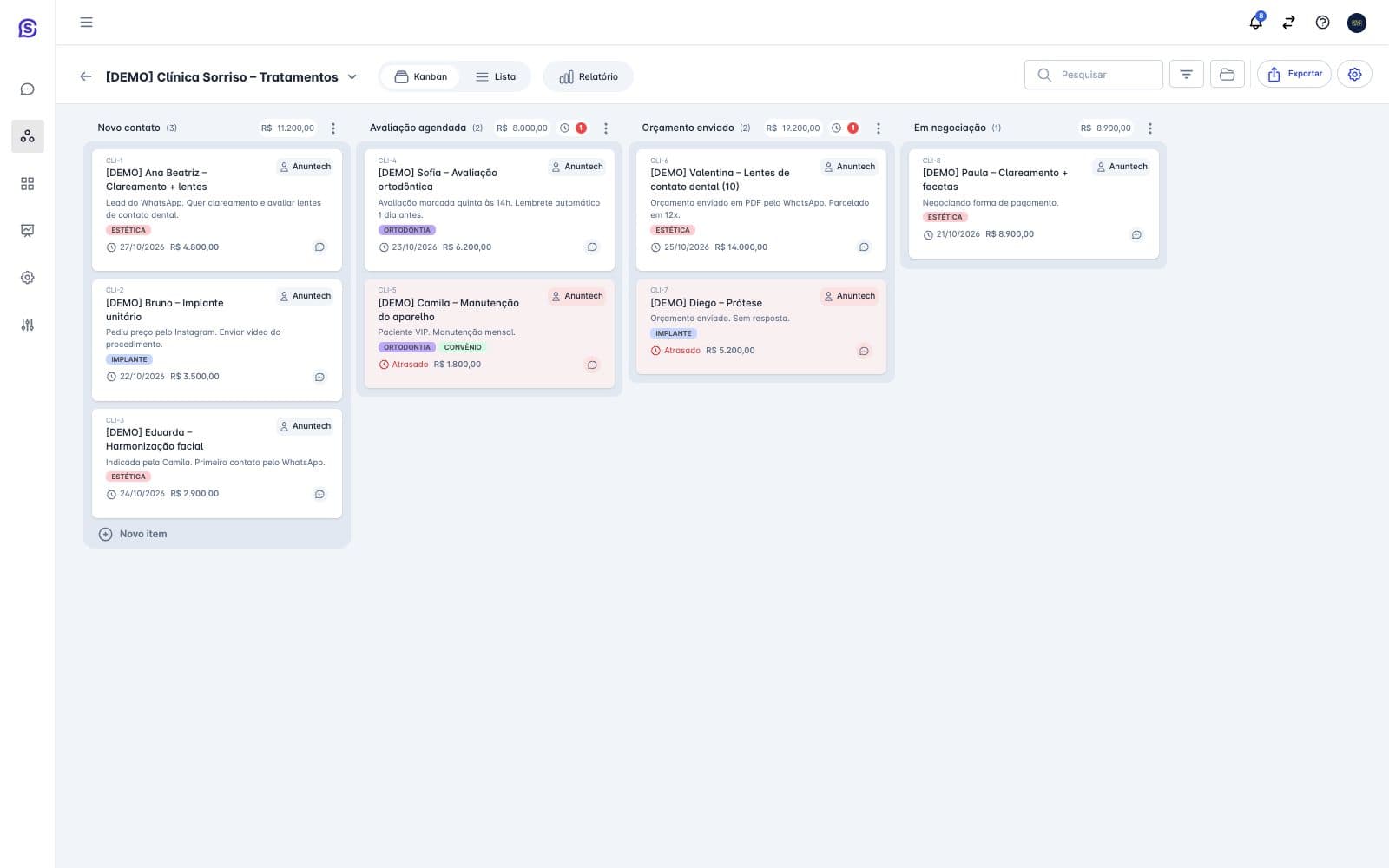The height and width of the screenshot is (868, 1389).
Task: Click Anuntech assignee on Sofia card
Action: 577,167
